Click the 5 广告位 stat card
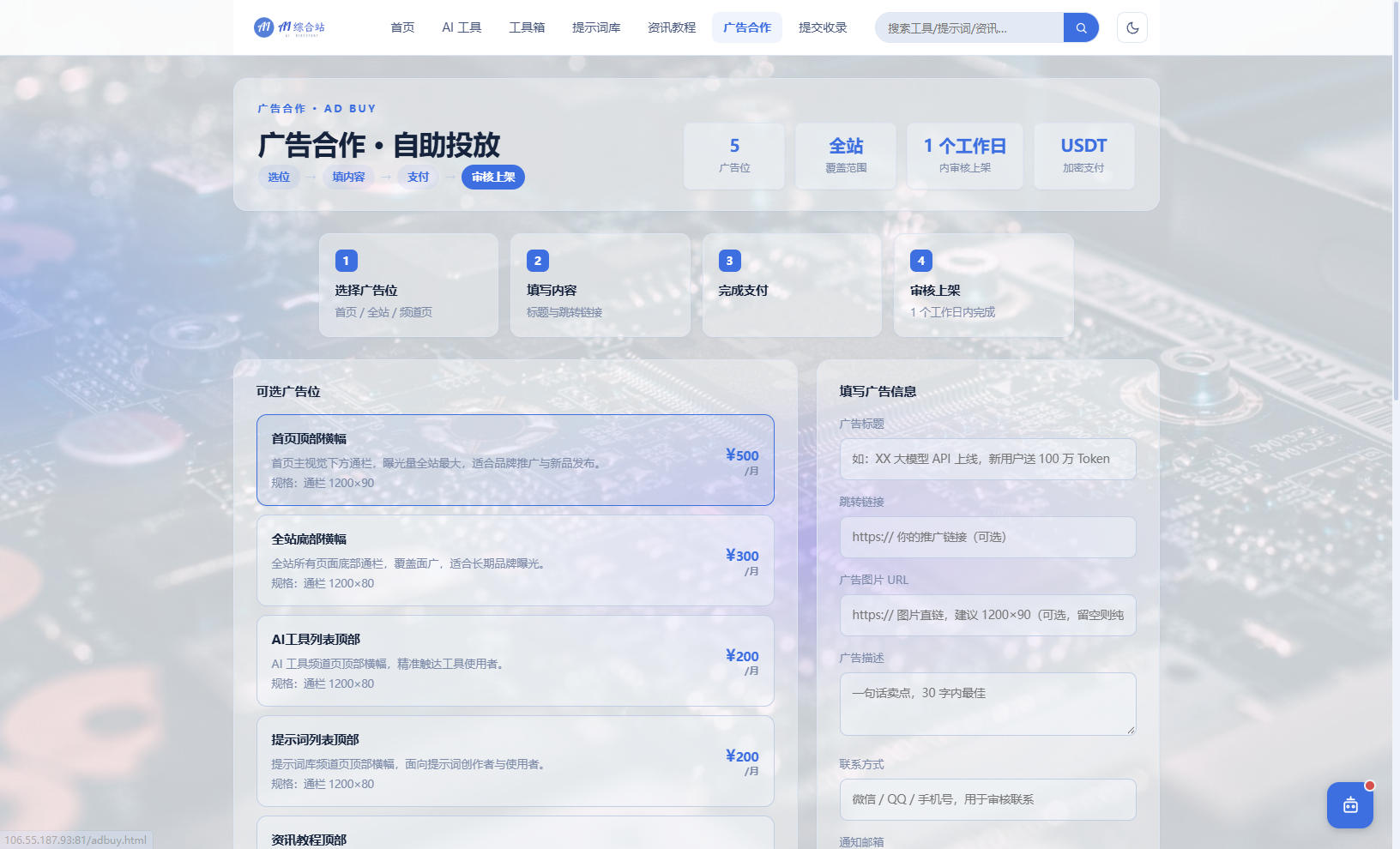 (734, 155)
